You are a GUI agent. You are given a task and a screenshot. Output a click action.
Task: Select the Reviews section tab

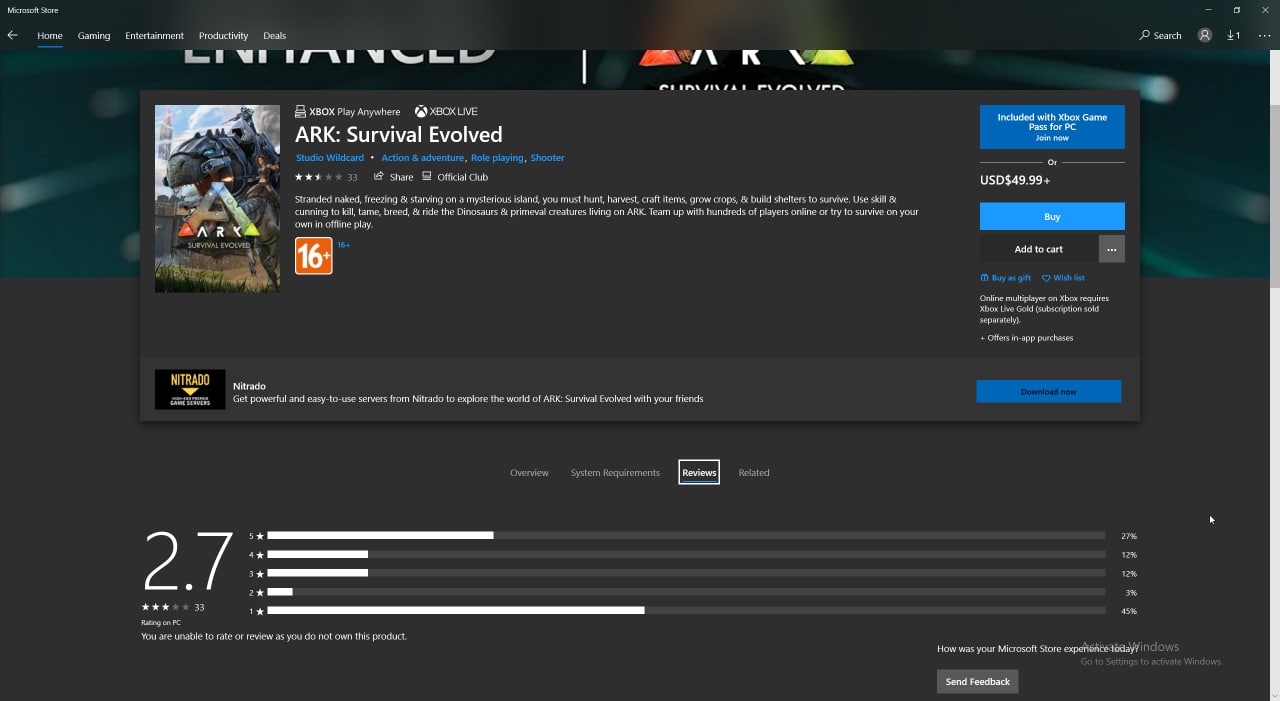click(x=699, y=473)
